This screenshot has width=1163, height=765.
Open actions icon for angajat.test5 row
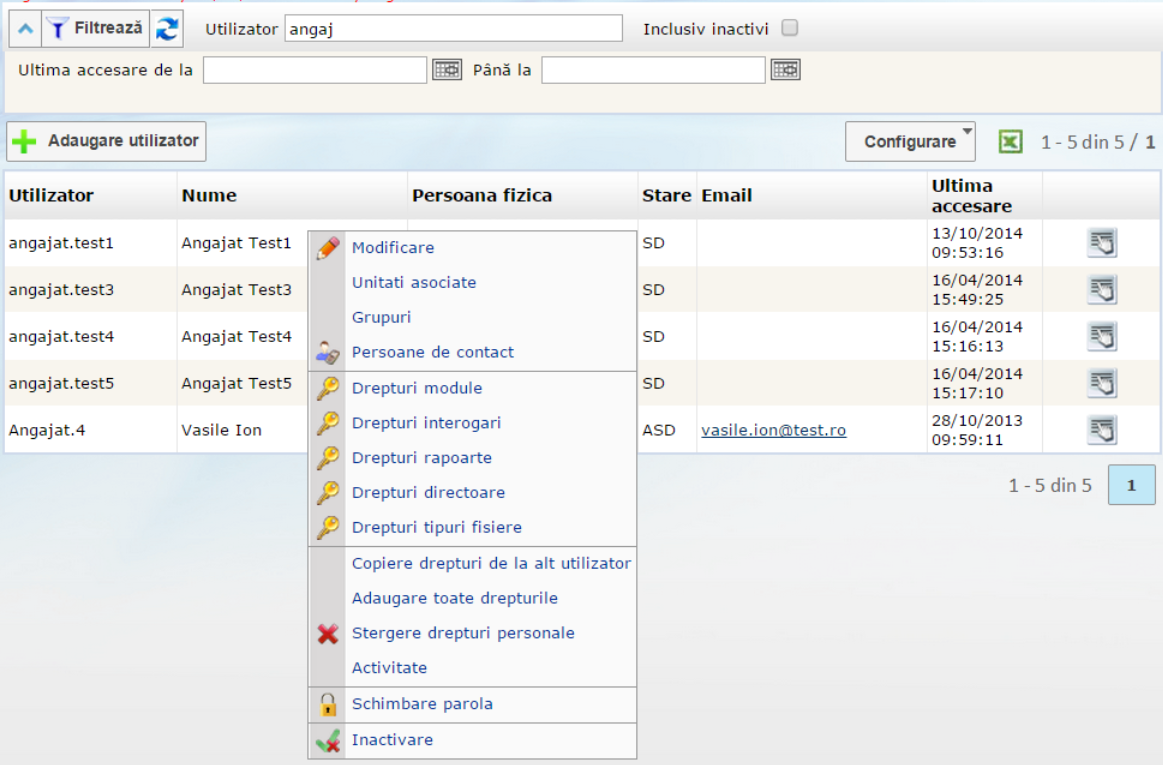tap(1102, 383)
